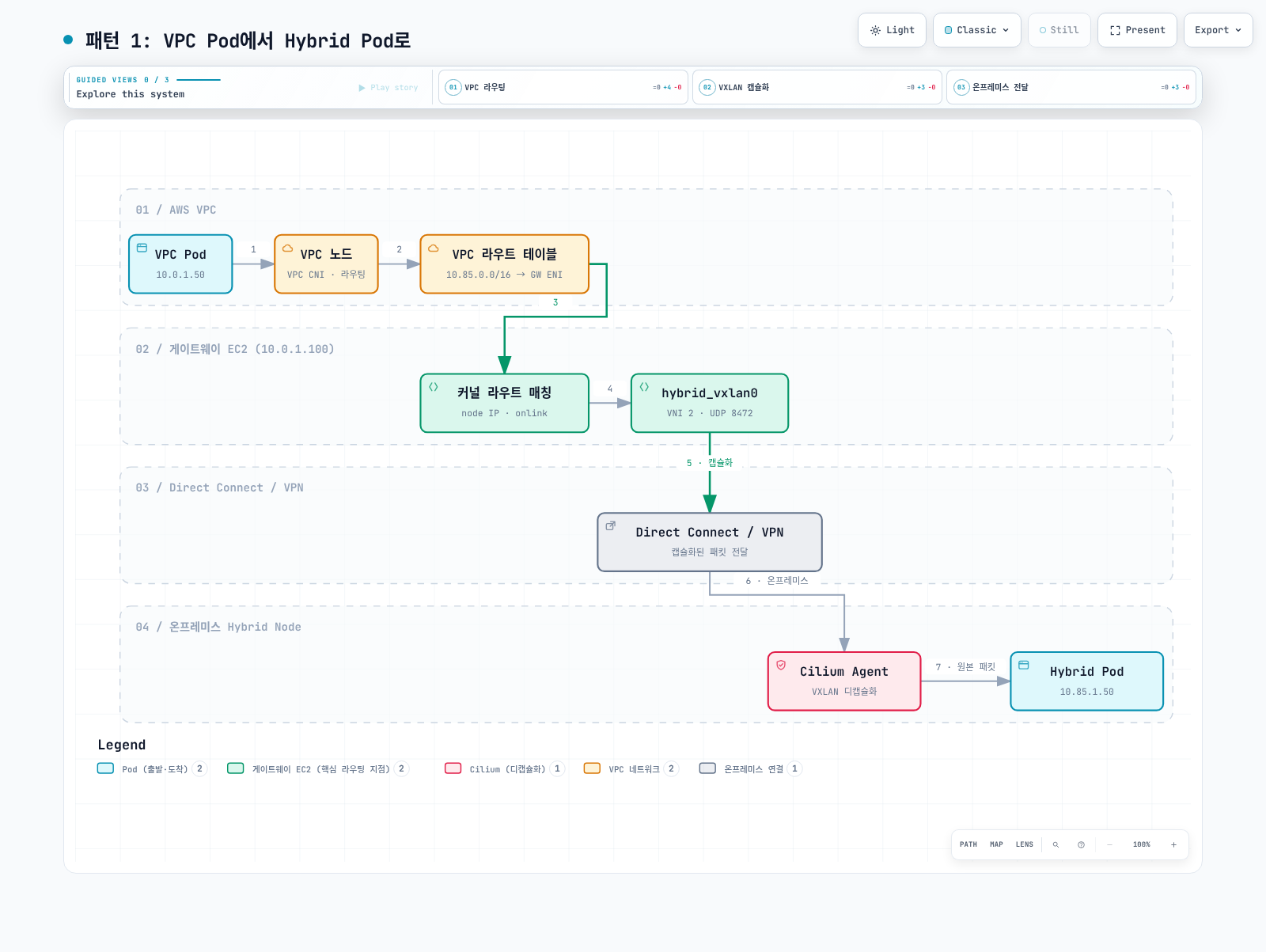Click the 04 / 온프레미스 Hybrid Node group label

(x=218, y=627)
